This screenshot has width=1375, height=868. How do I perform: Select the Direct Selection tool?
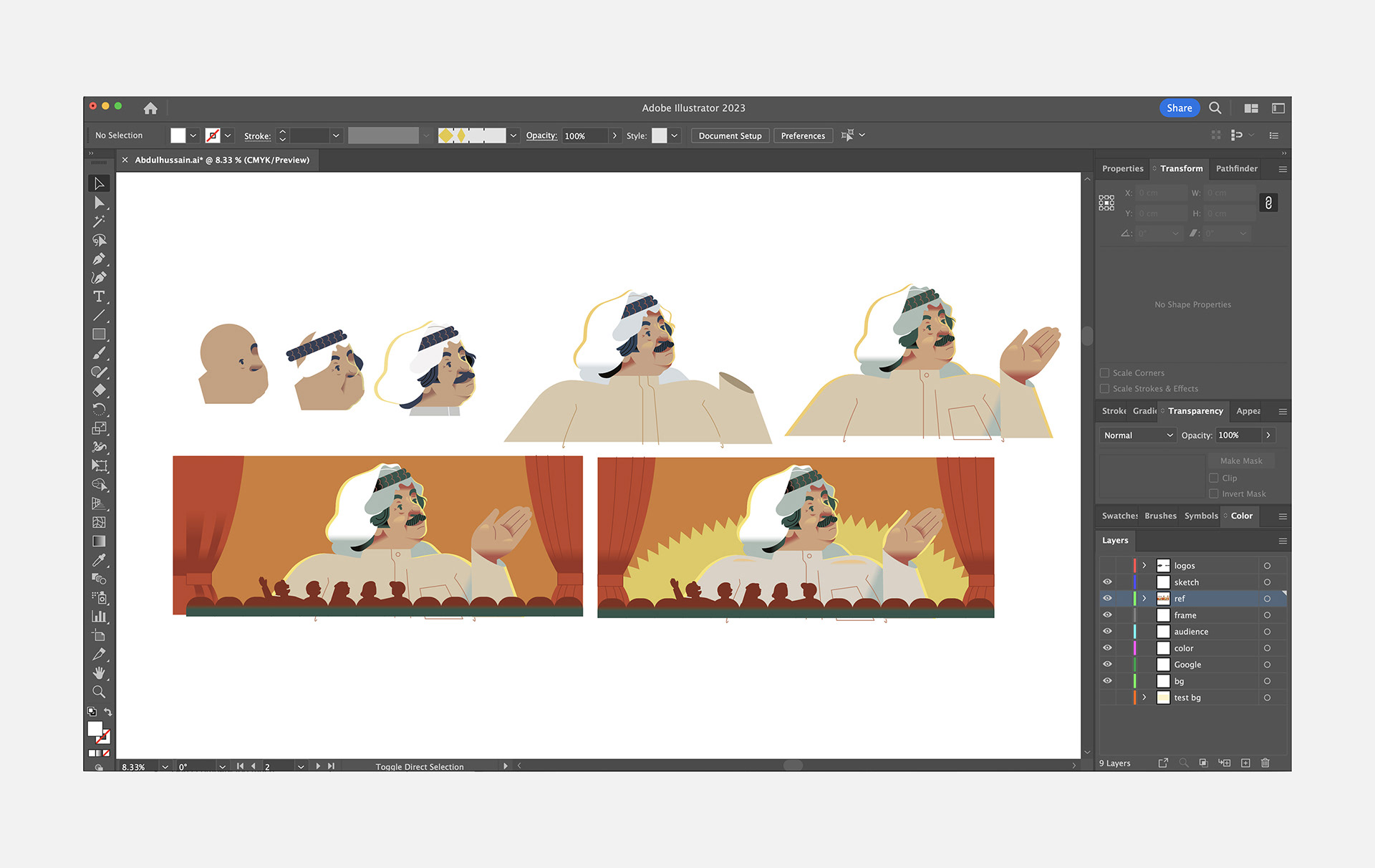100,203
